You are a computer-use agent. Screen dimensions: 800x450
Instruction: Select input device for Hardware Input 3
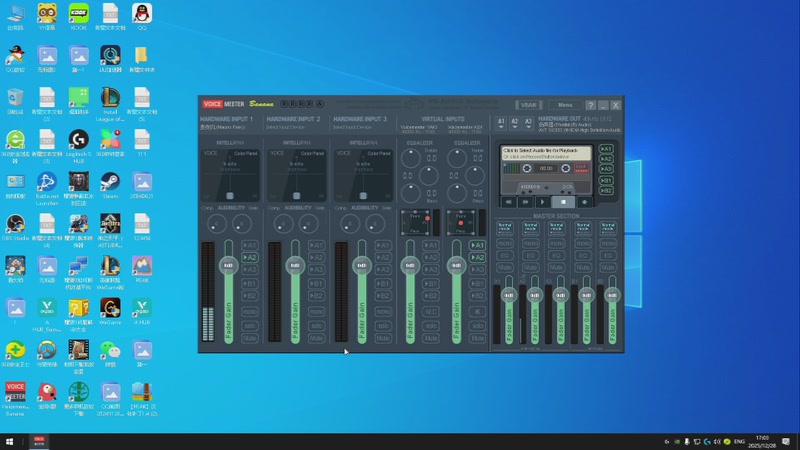pyautogui.click(x=352, y=127)
